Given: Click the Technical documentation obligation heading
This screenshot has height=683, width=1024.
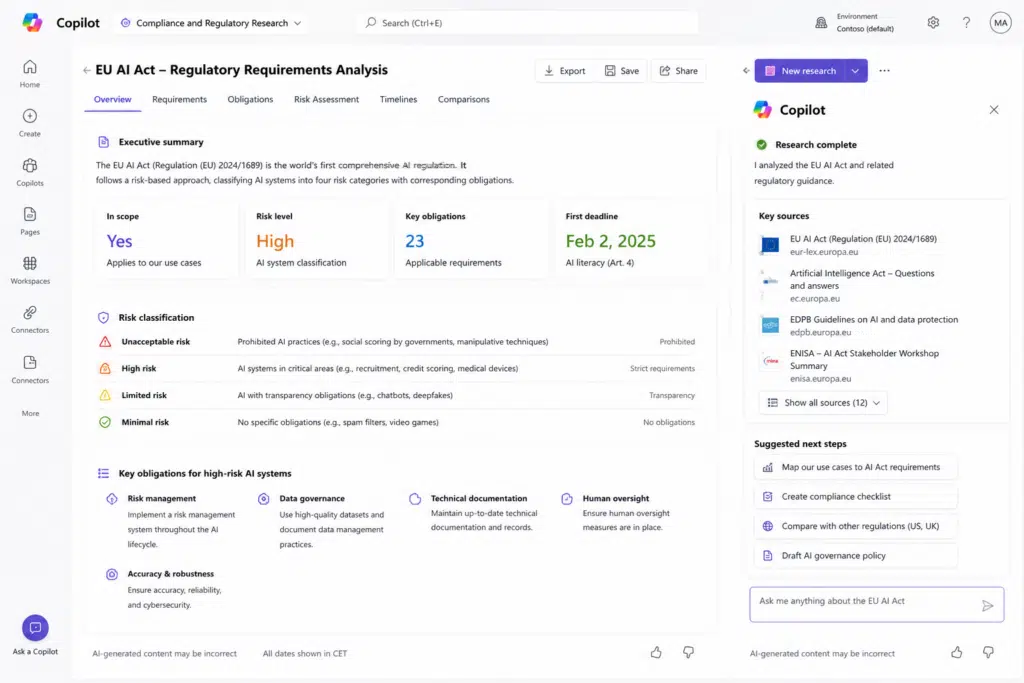Looking at the screenshot, I should (479, 498).
